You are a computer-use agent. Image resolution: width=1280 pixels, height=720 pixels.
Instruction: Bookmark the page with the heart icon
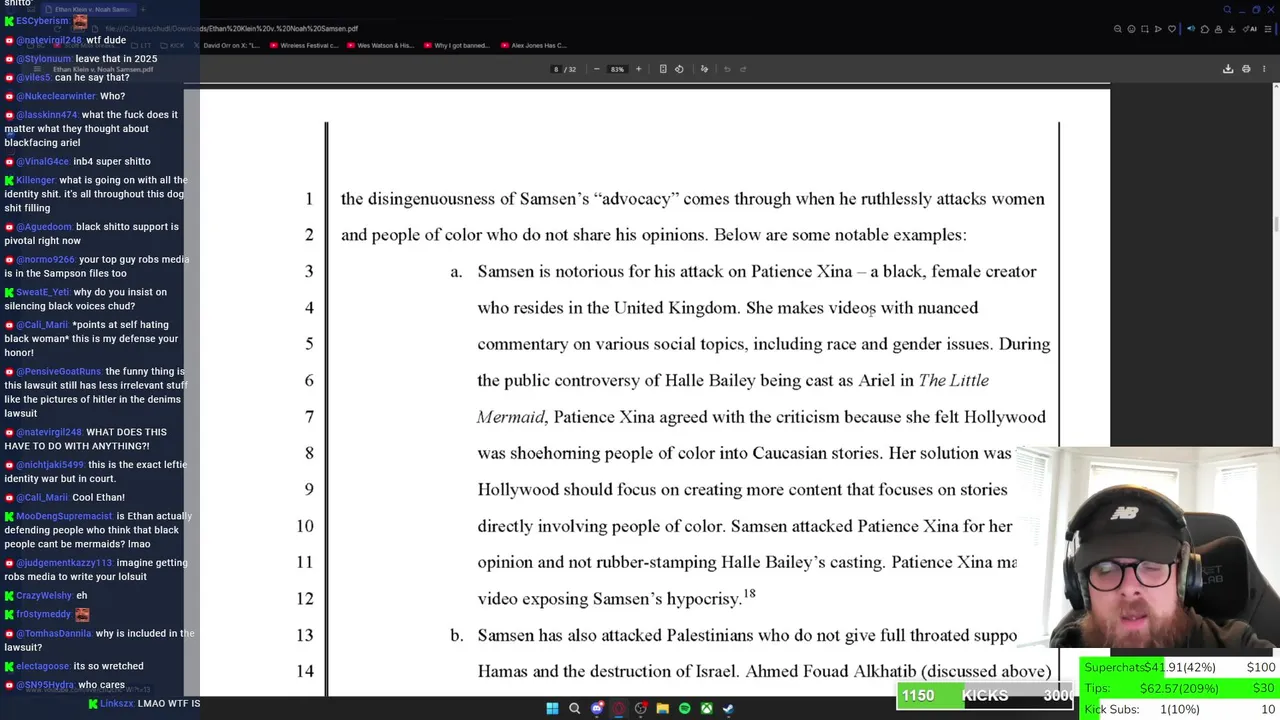[x=1172, y=29]
